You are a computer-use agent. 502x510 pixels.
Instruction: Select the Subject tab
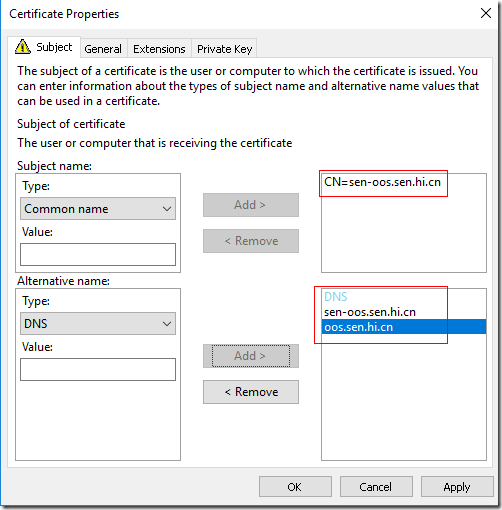(x=44, y=47)
